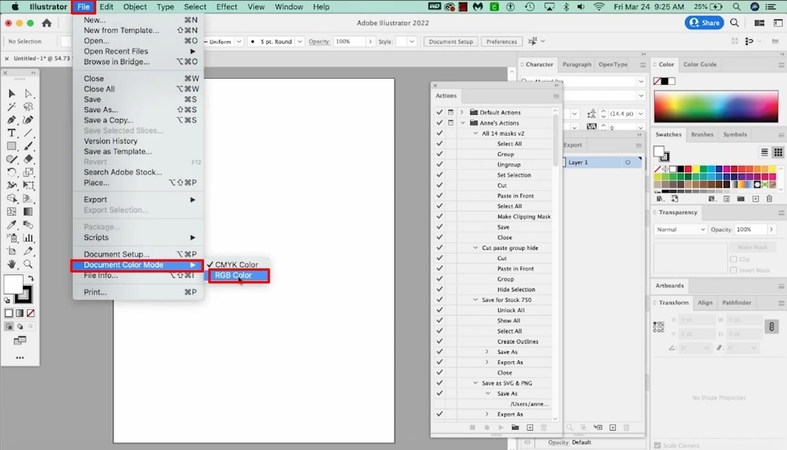The image size is (787, 450).
Task: Choose the Lasso tool
Action: coord(28,107)
